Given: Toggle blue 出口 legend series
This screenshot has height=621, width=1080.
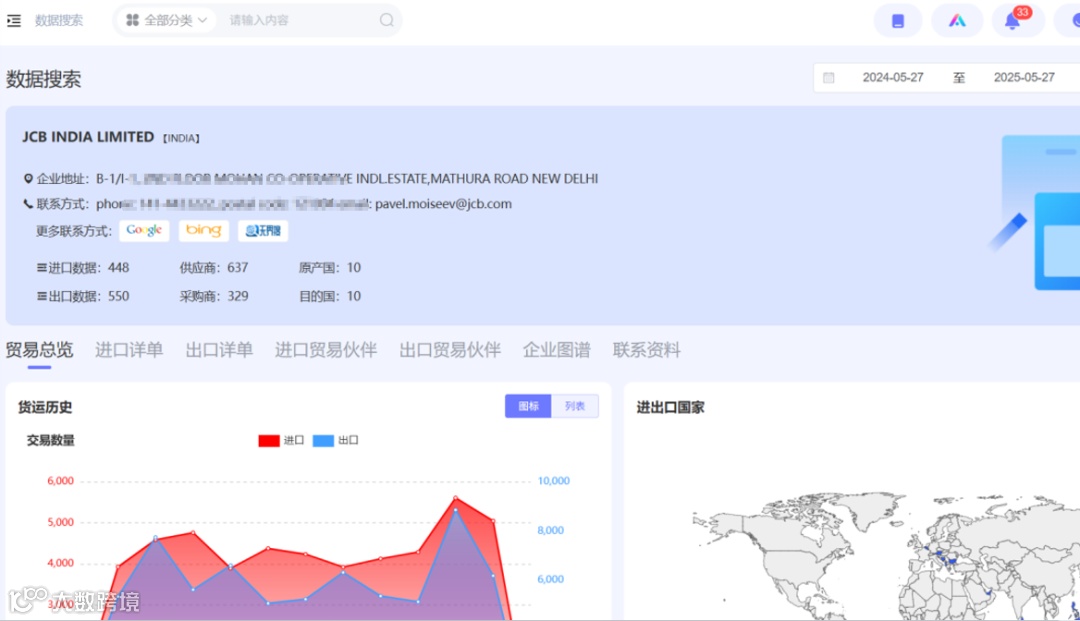Looking at the screenshot, I should (x=335, y=441).
